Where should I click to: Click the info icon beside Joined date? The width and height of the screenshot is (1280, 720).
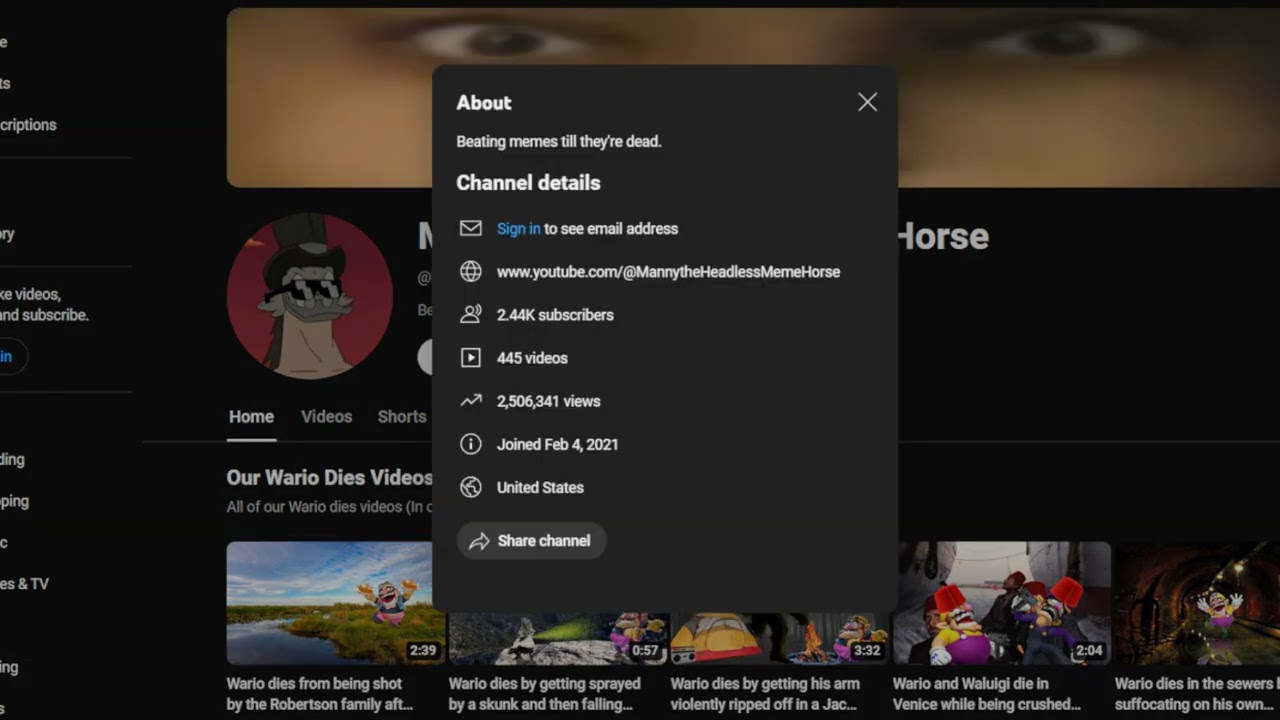(470, 444)
